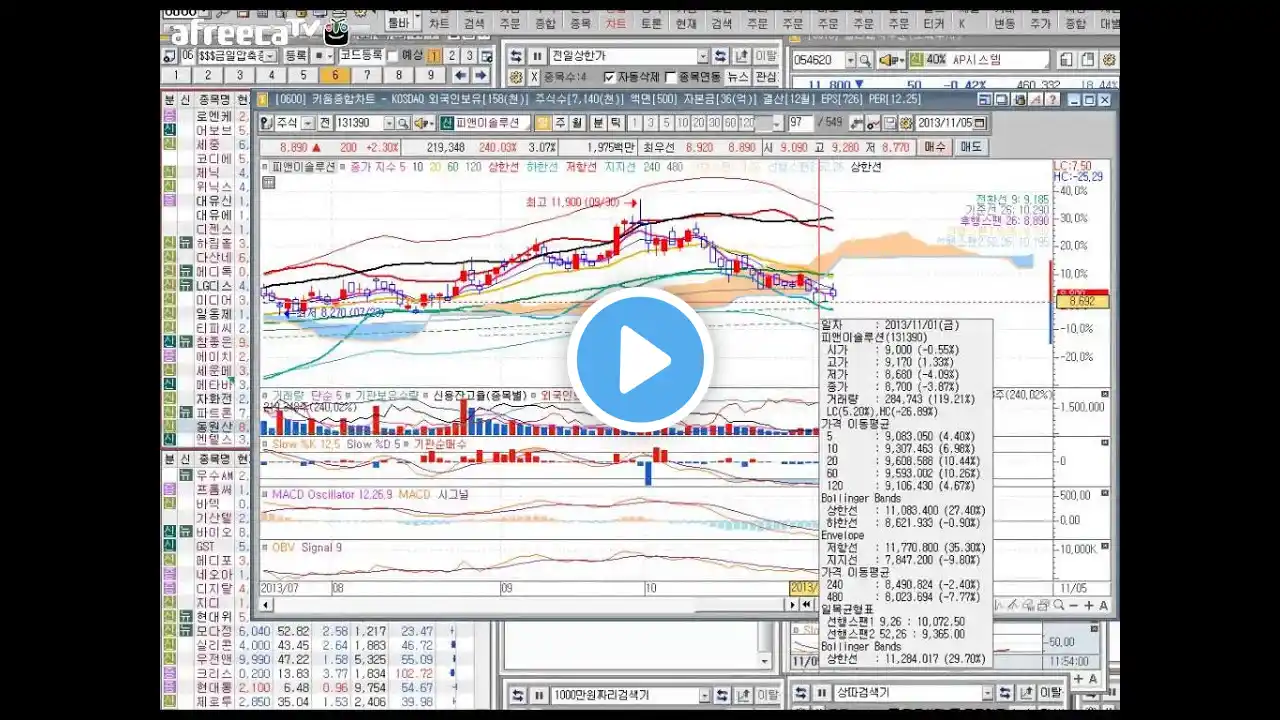Select the 틱 (tick) period toggle
Viewport: 1280px width, 720px height.
pyautogui.click(x=615, y=122)
